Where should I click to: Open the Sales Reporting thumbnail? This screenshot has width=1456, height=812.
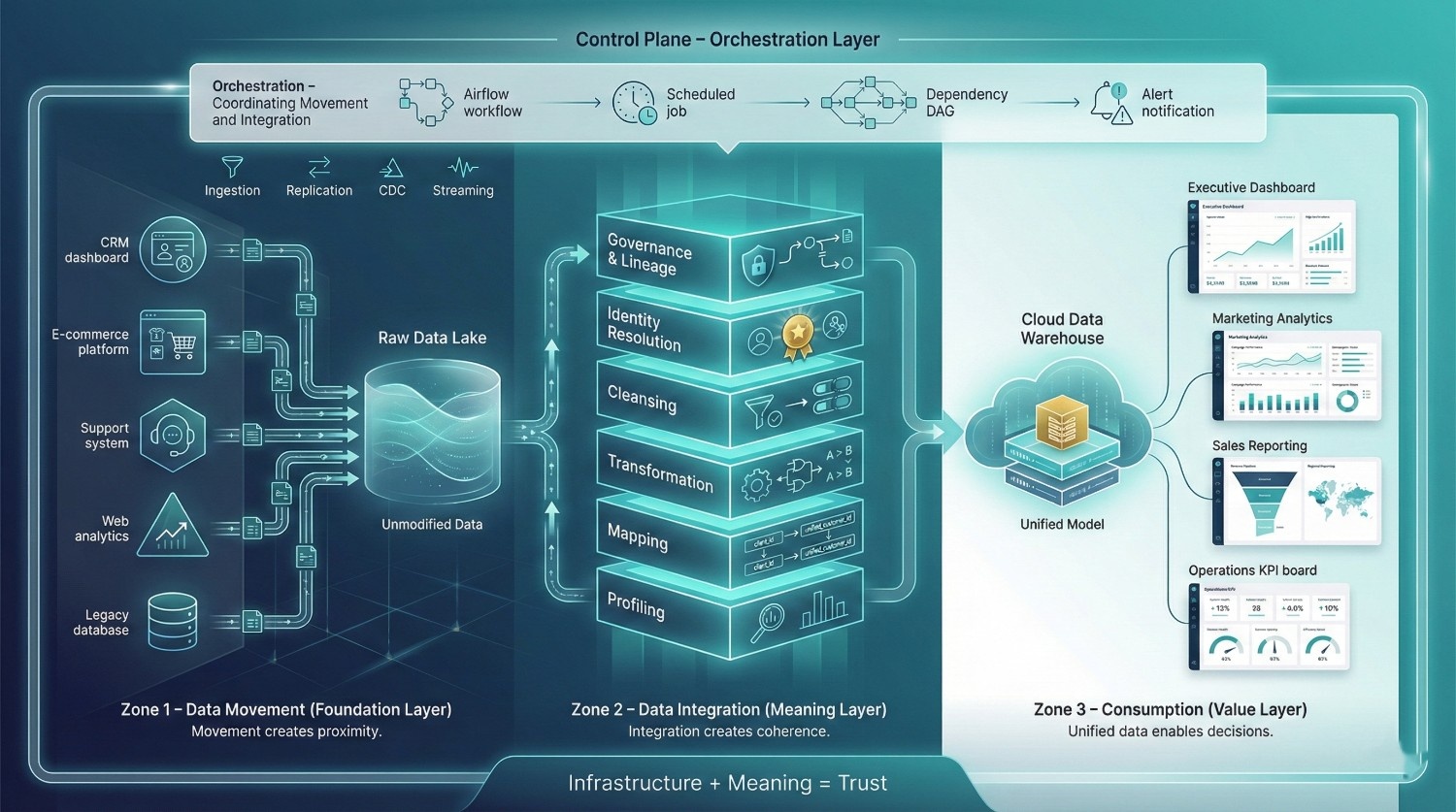pyautogui.click(x=1296, y=501)
